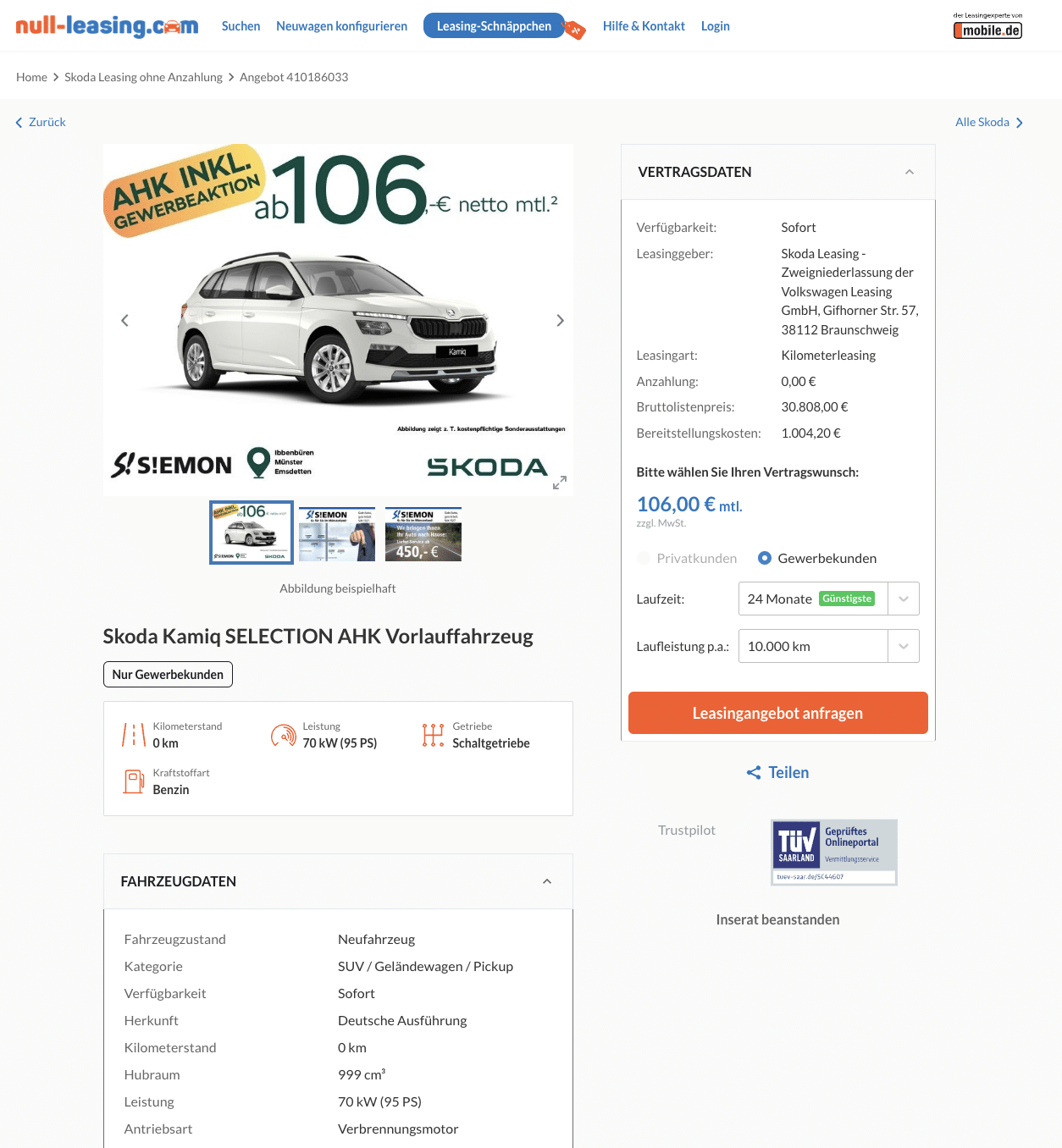Click the Fahrzeugzustand value Neufahrzeug

[376, 940]
